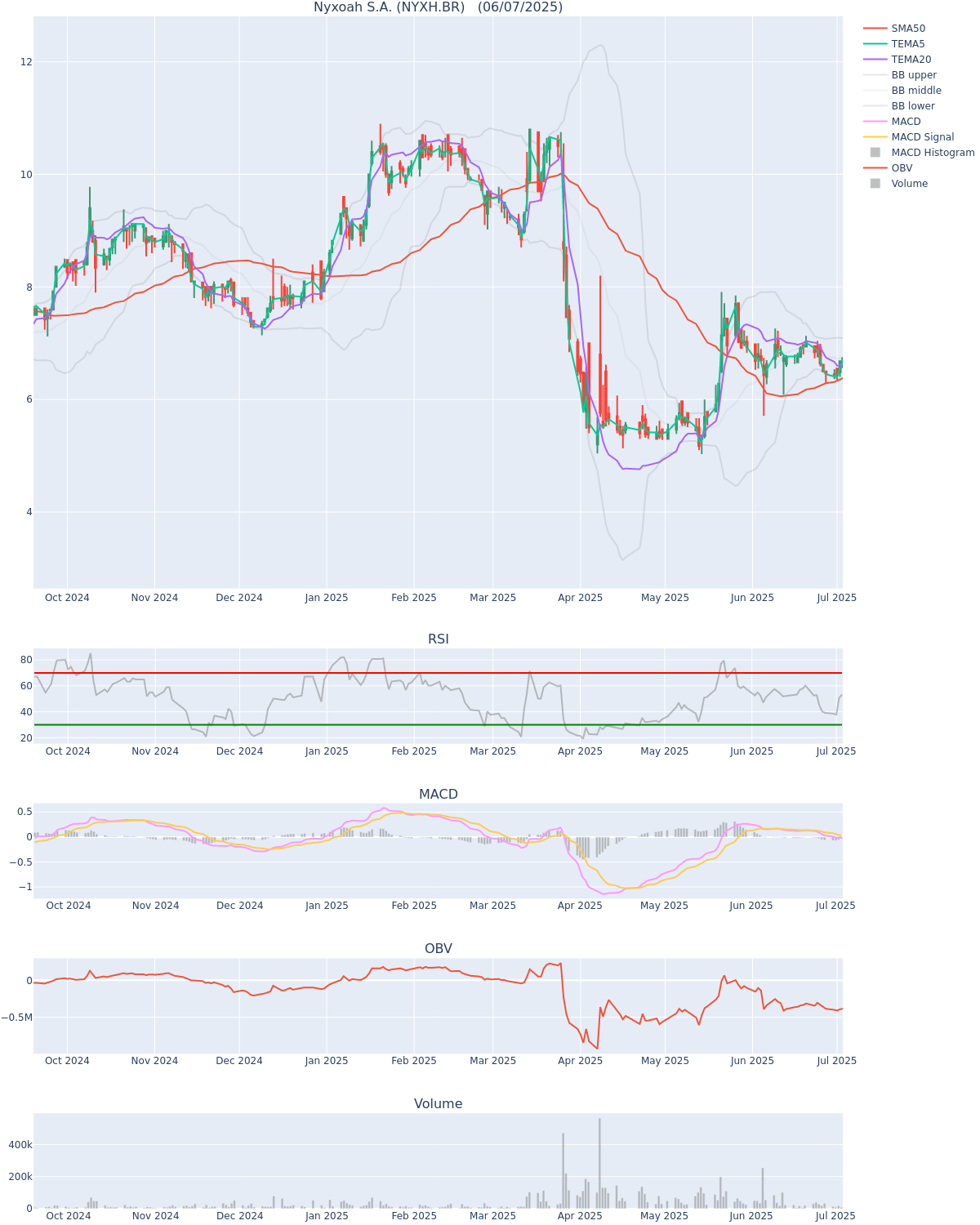
Task: Toggle SMA50 trace in the legend
Action: pos(894,29)
